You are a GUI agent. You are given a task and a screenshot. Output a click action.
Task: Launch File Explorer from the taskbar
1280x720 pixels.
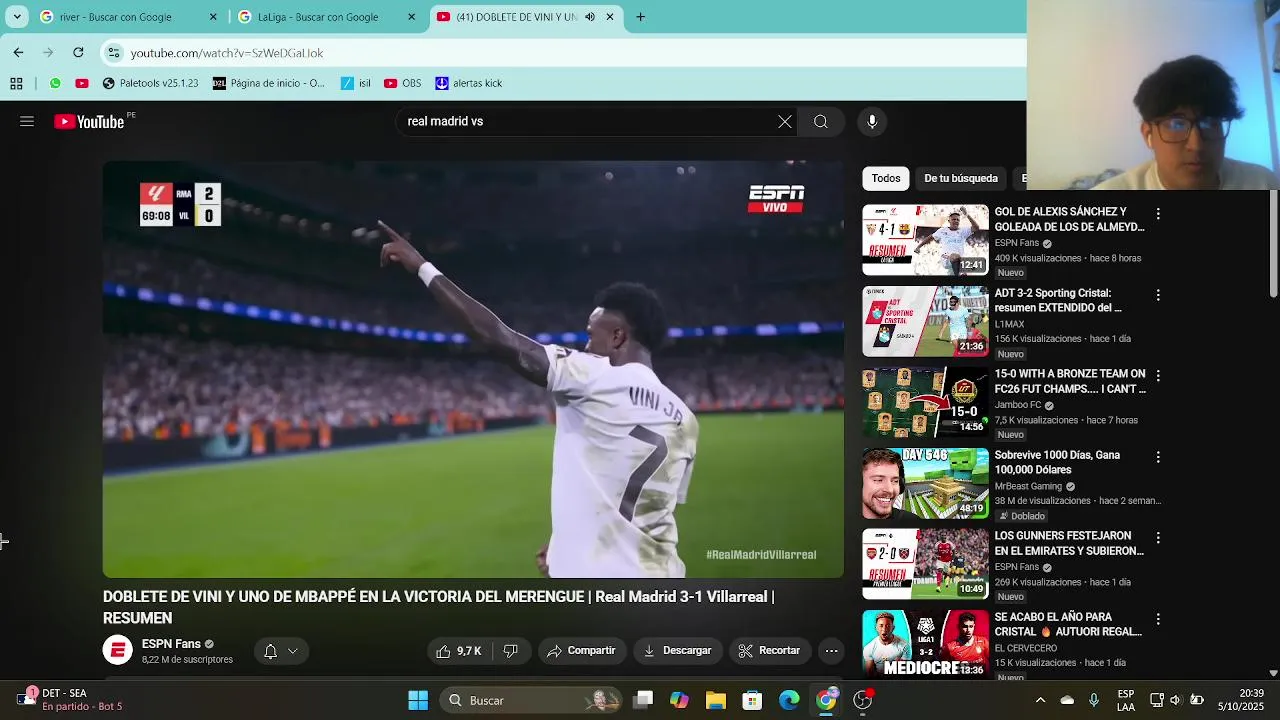click(x=716, y=700)
